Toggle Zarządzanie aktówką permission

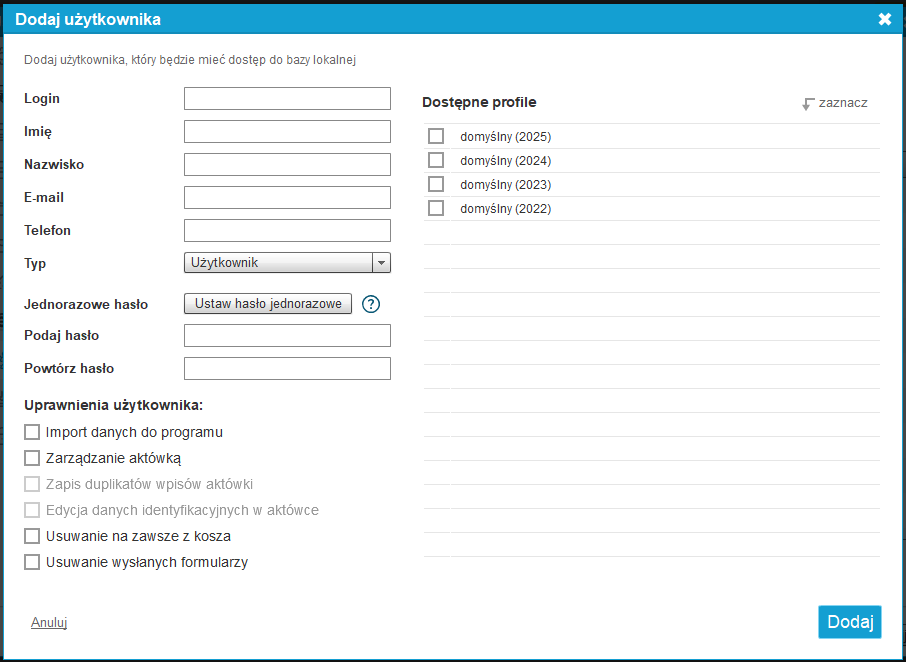pos(32,458)
